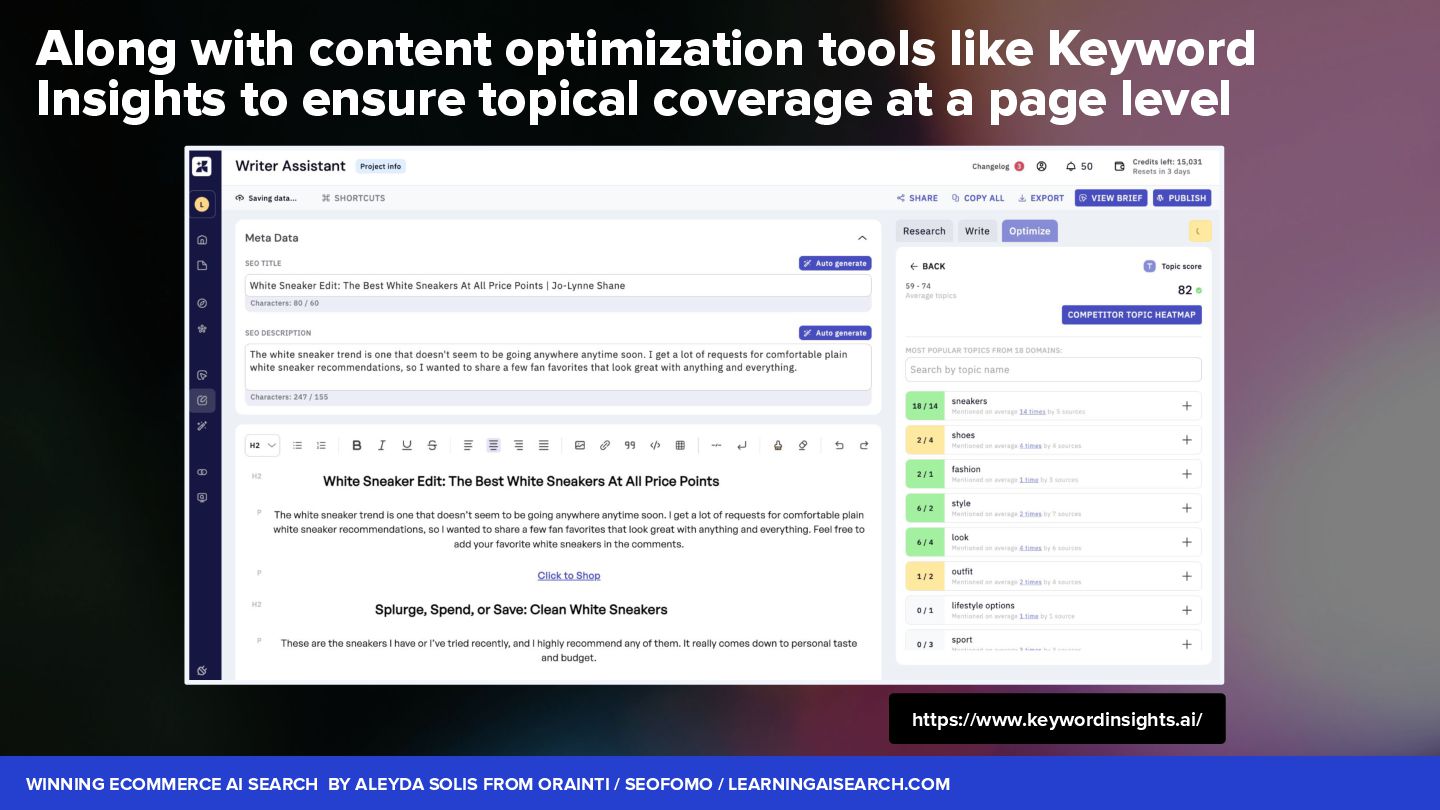
Task: Insert a hyperlink via link icon
Action: pyautogui.click(x=605, y=445)
